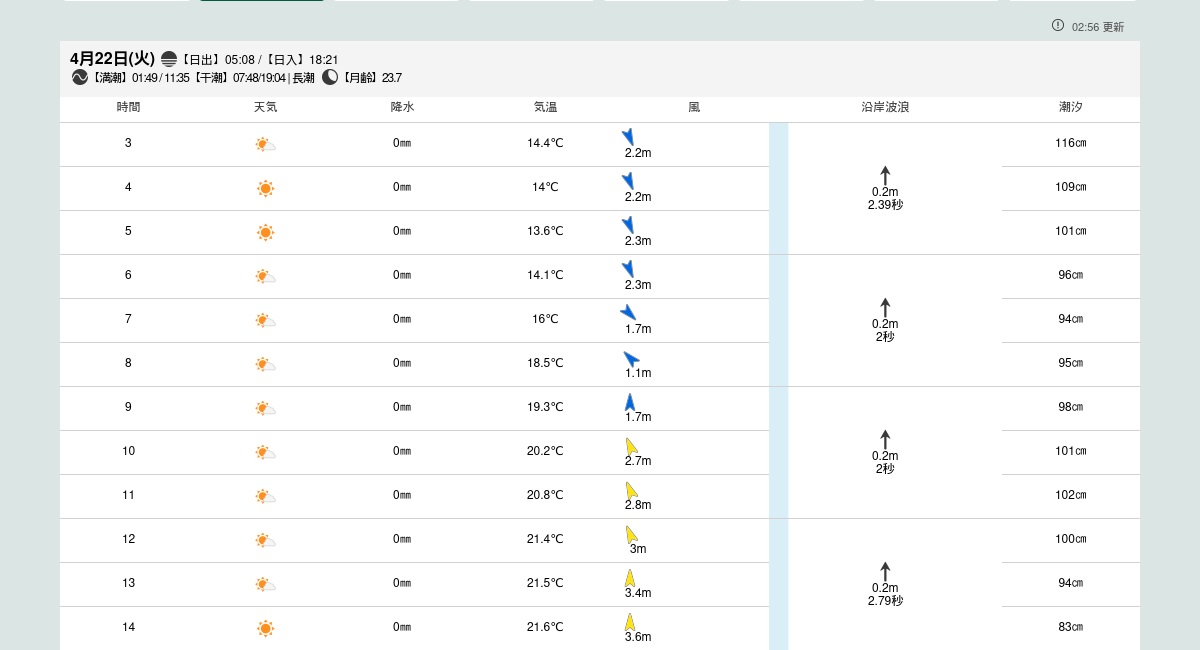
Task: Click the update info icon beside 02:56 更新
Action: 1058,25
